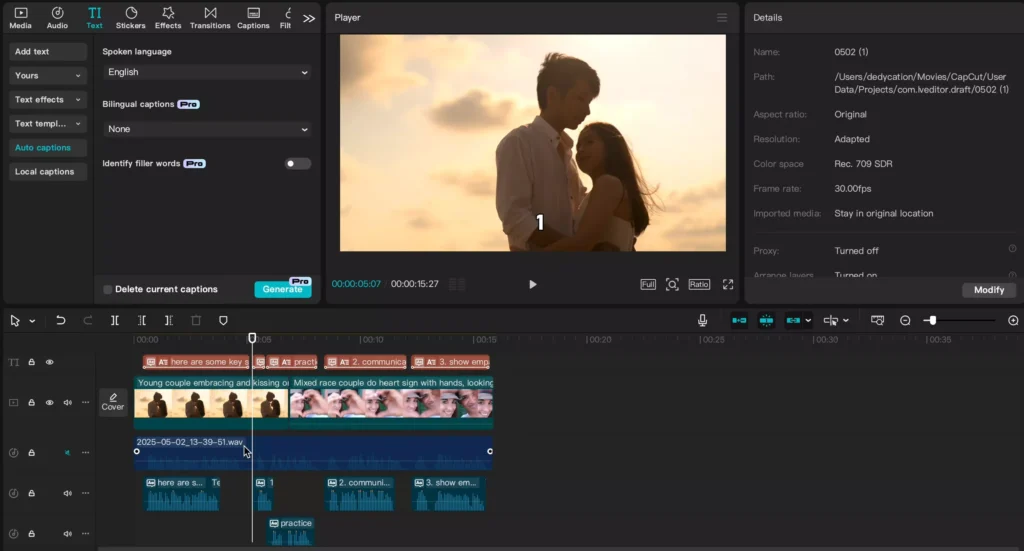The image size is (1024, 551).
Task: Enter fullscreen player mode
Action: click(x=728, y=284)
